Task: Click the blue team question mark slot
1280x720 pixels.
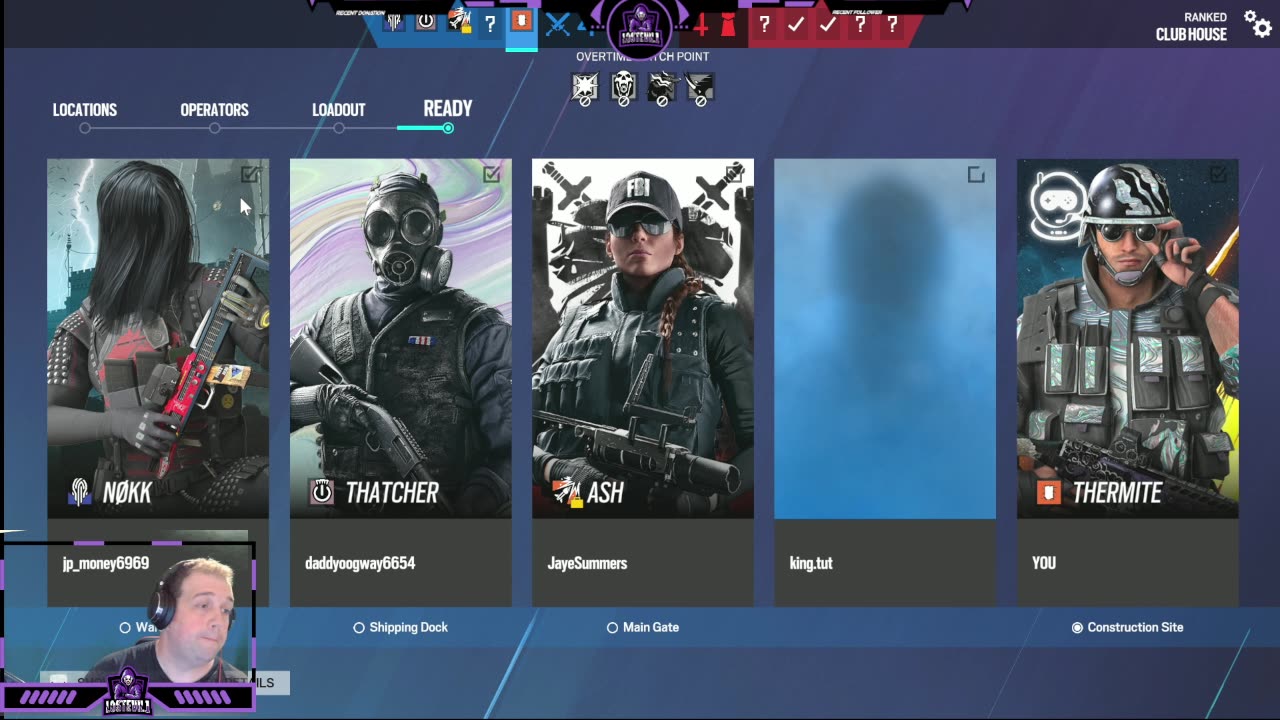Action: [490, 24]
